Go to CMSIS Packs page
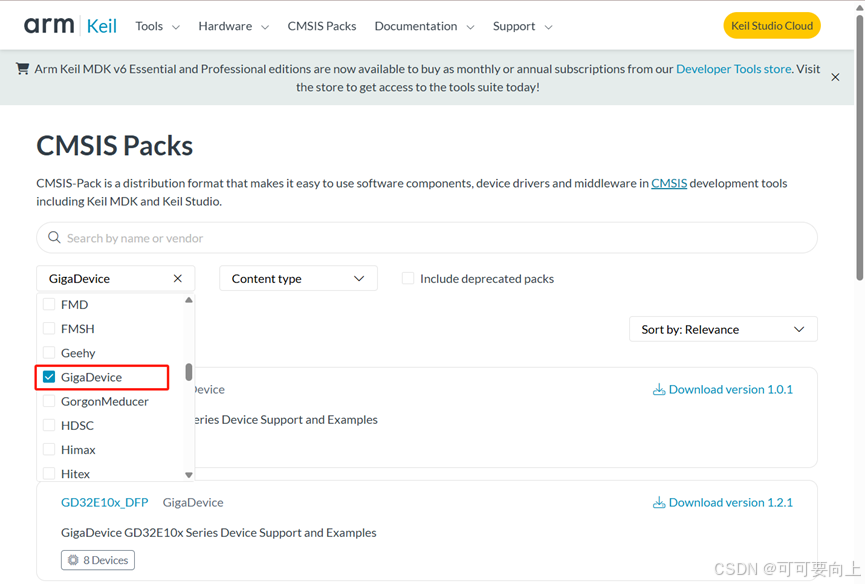 pyautogui.click(x=322, y=26)
